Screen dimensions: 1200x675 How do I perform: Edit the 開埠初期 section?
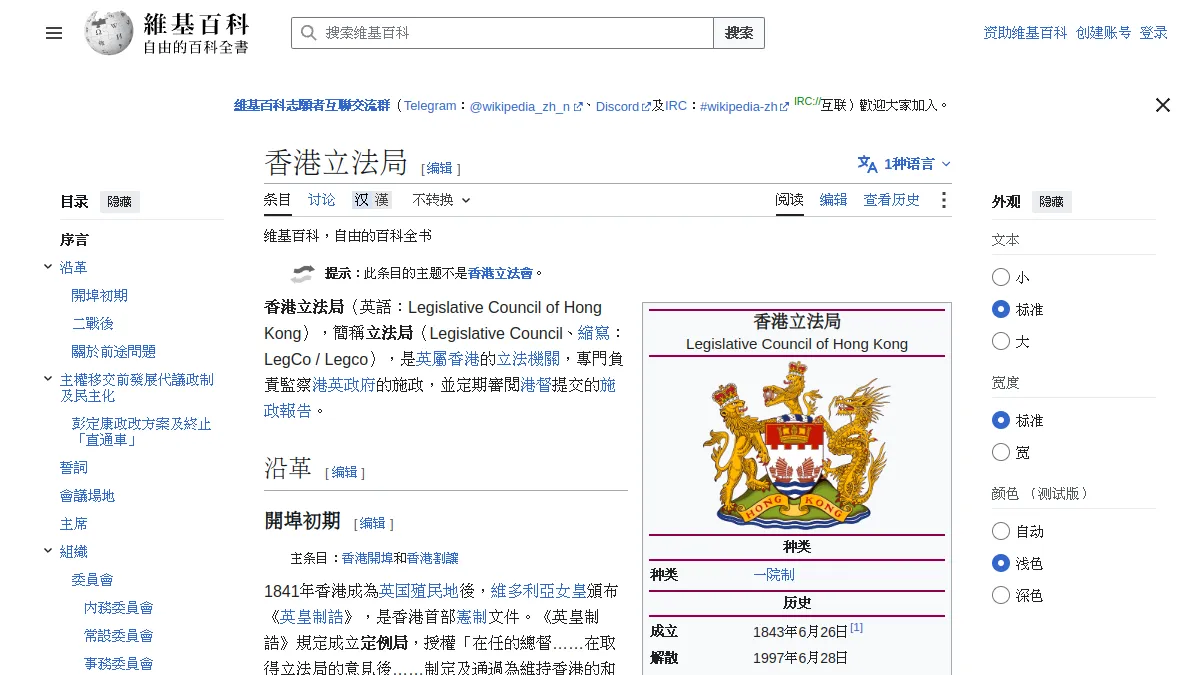click(373, 523)
